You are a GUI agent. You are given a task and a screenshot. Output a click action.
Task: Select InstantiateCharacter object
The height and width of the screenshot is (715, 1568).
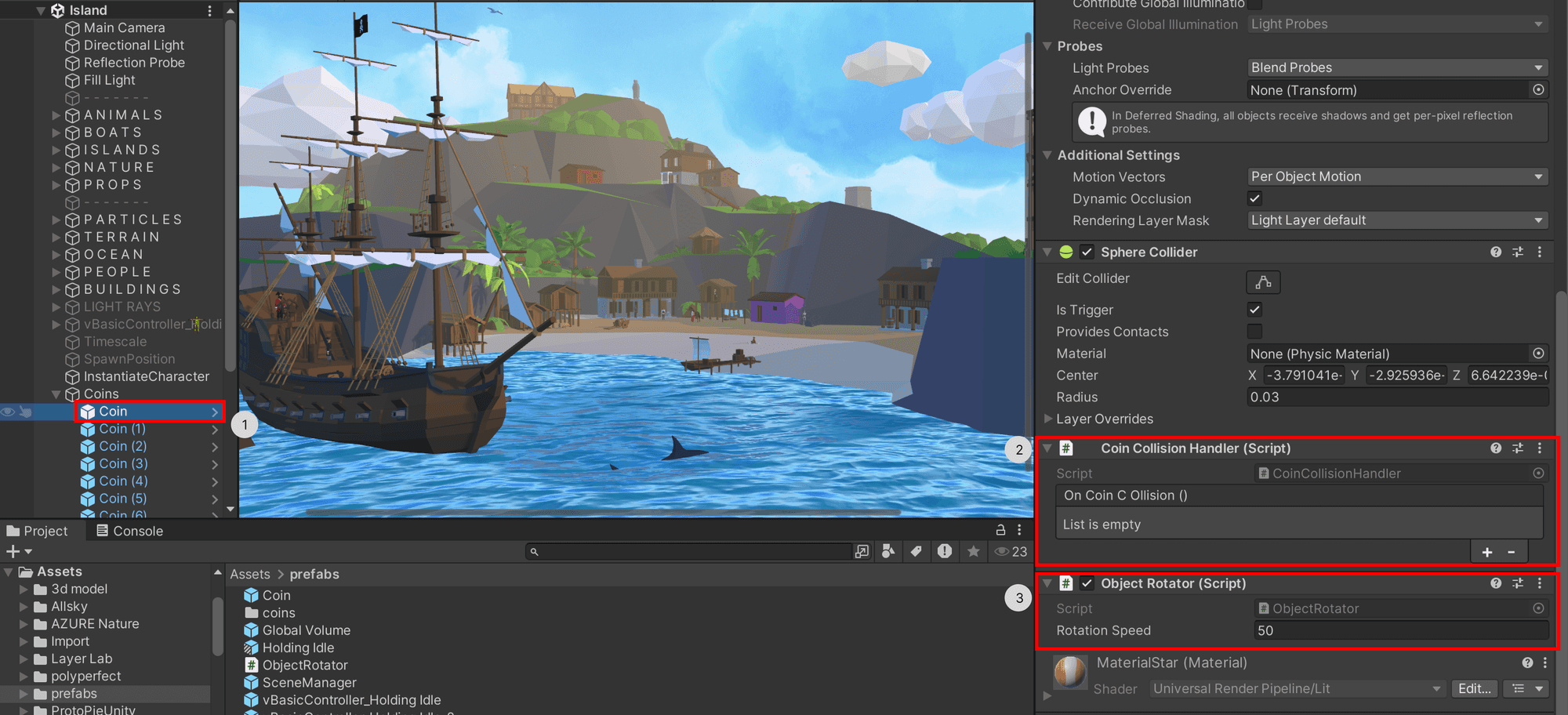coord(146,376)
